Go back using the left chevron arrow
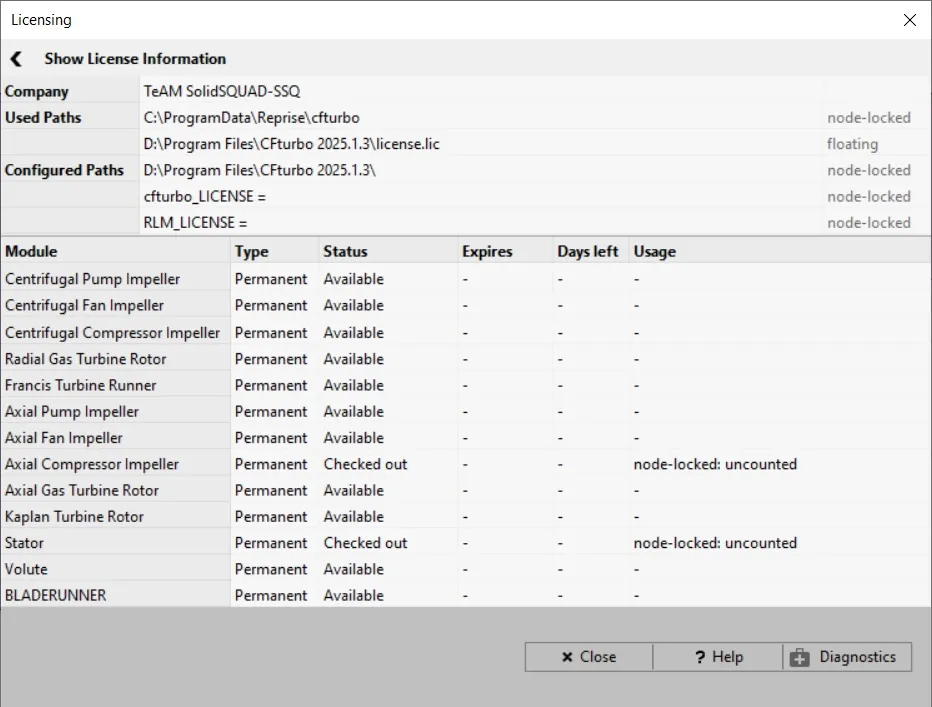 (16, 59)
